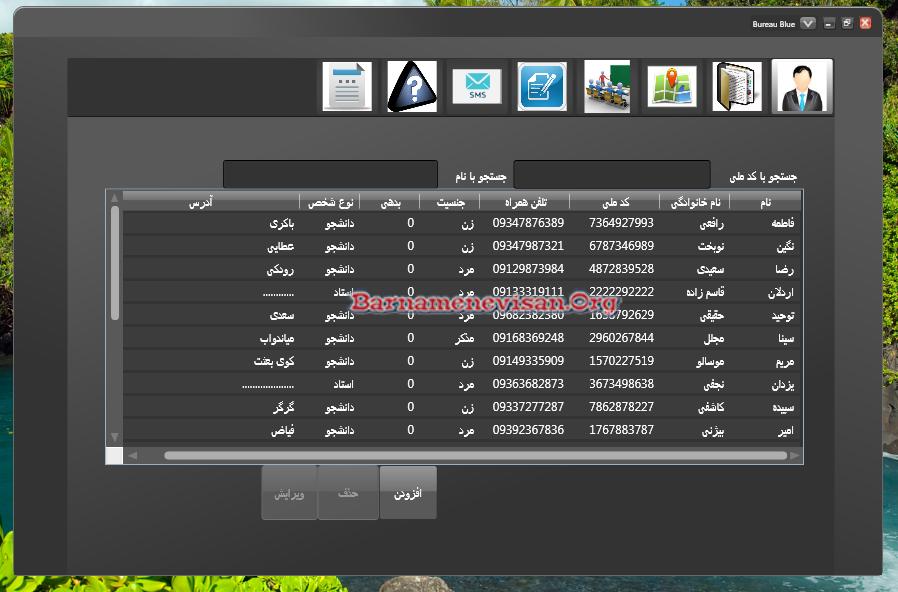Open the classroom with students icon
Screen dimensions: 898x592
point(607,86)
